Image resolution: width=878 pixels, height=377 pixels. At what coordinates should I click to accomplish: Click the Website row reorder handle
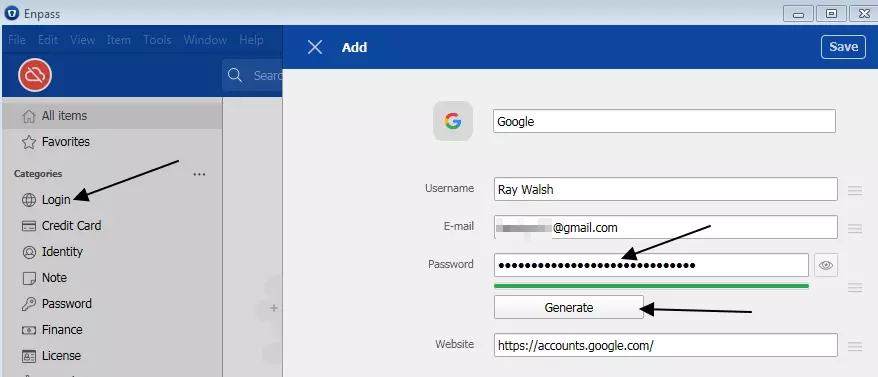(854, 346)
